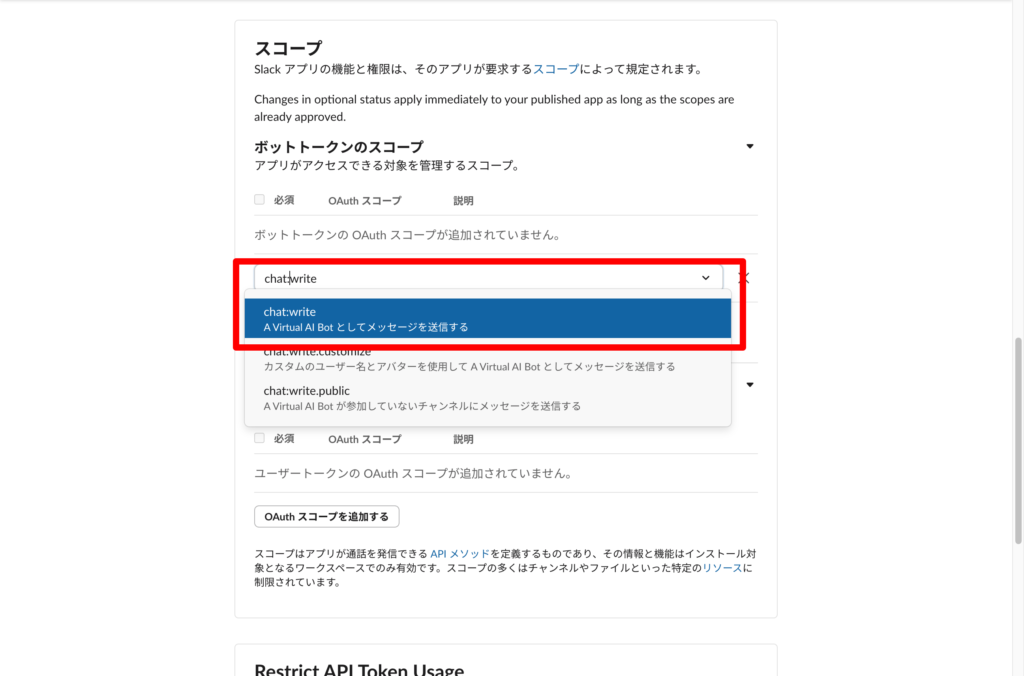Click the X icon beside the scope input
1024x676 pixels.
(x=744, y=278)
